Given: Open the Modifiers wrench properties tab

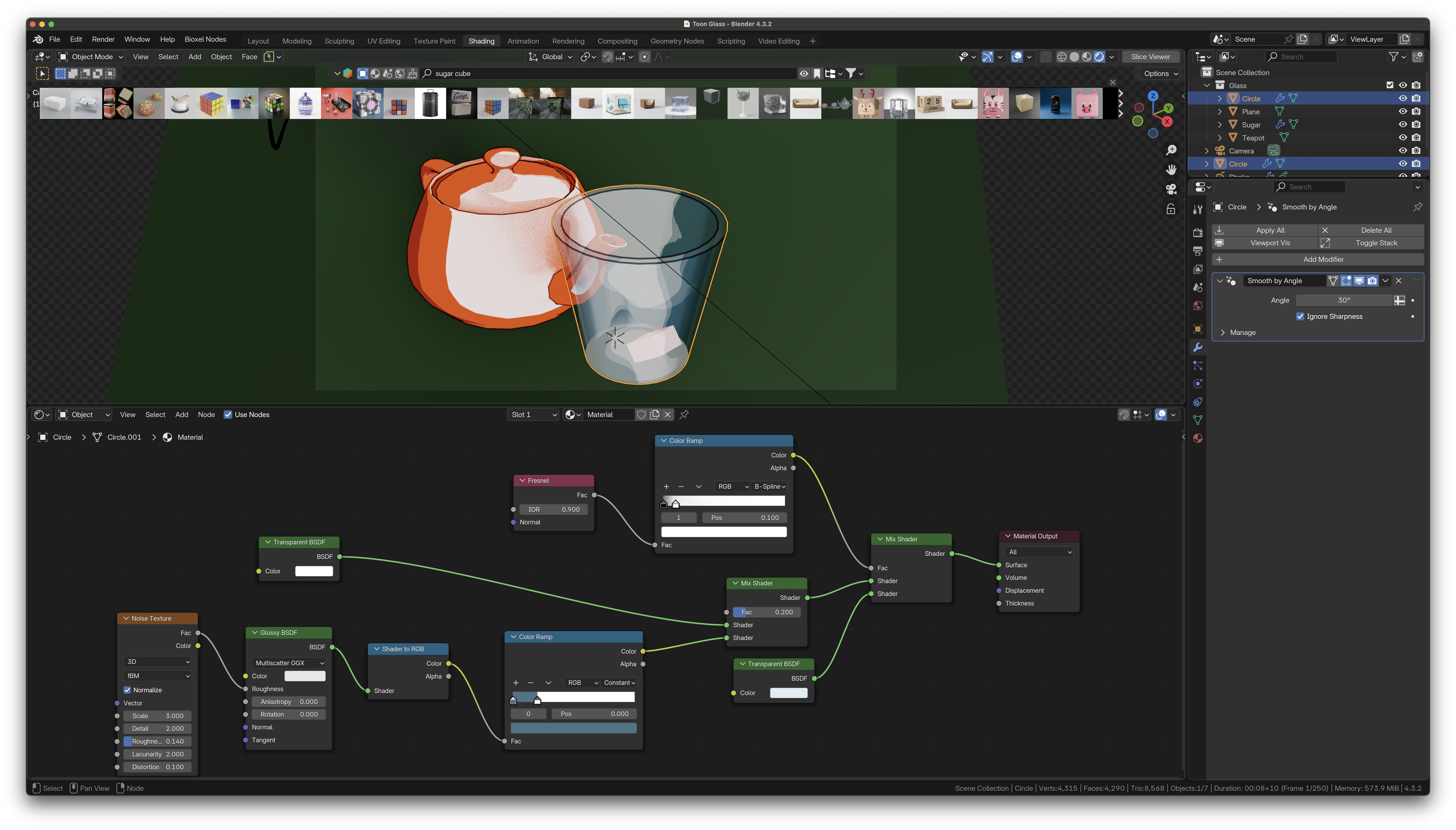Looking at the screenshot, I should pos(1198,347).
